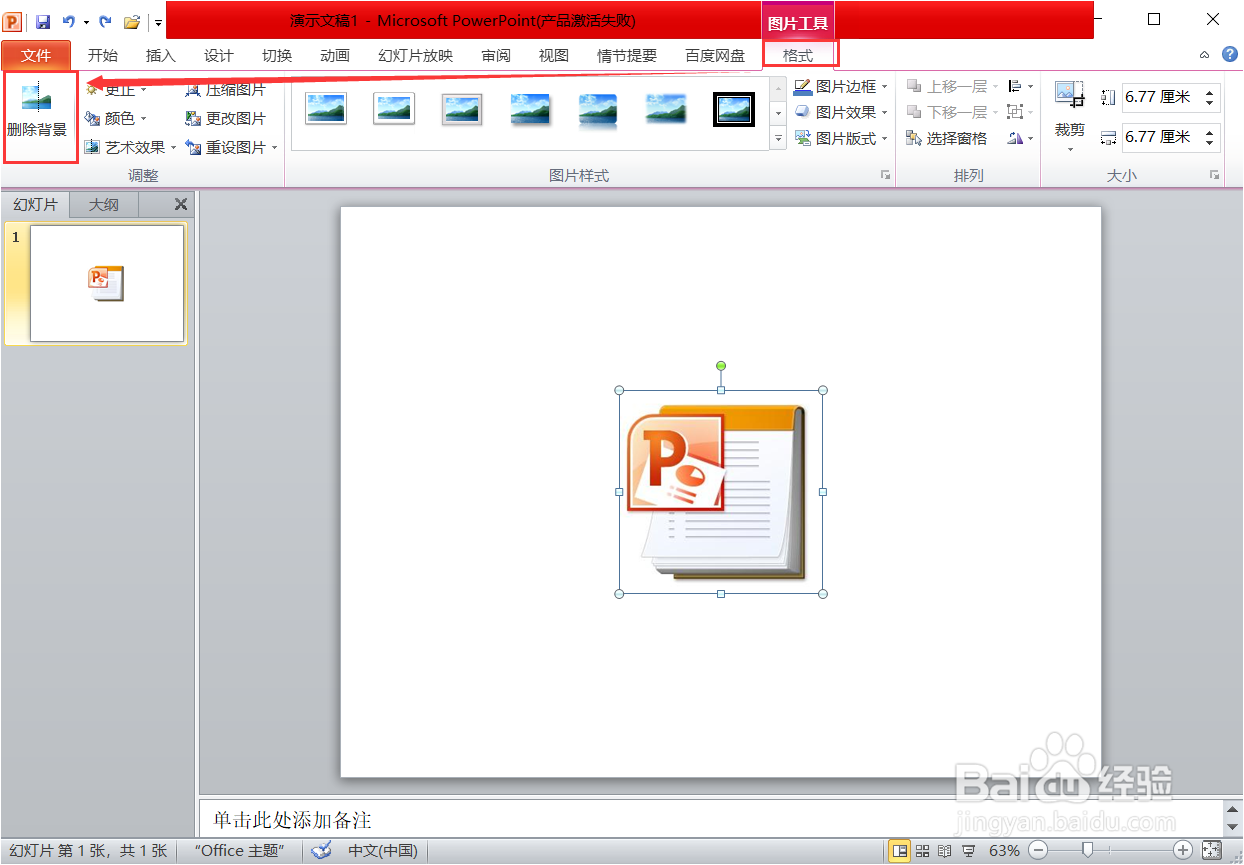Viewport: 1244px width, 865px height.
Task: Increase the picture height with stepper
Action: 1211,92
